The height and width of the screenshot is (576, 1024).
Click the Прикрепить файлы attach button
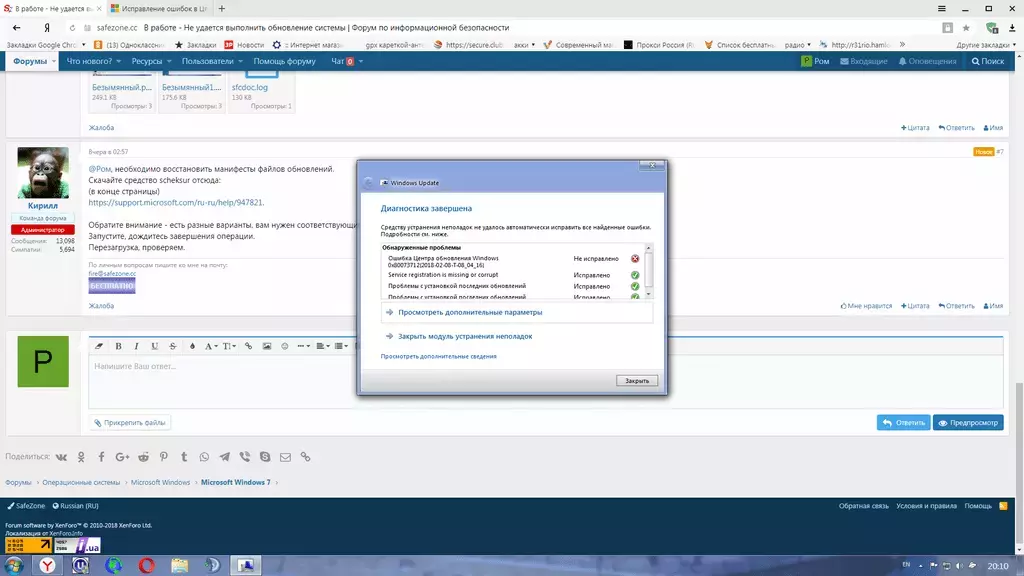pos(129,423)
